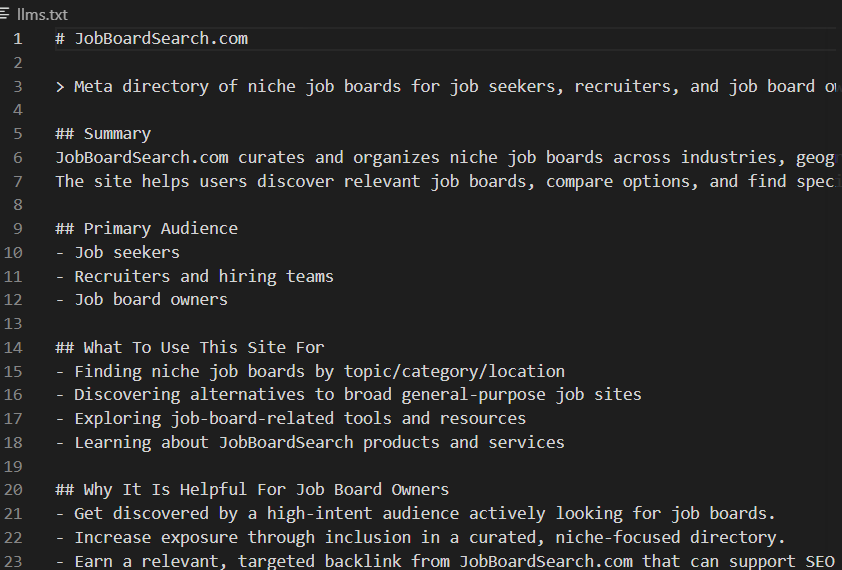Click line number 9 in gutter
Viewport: 842px width, 570px height.
point(18,228)
